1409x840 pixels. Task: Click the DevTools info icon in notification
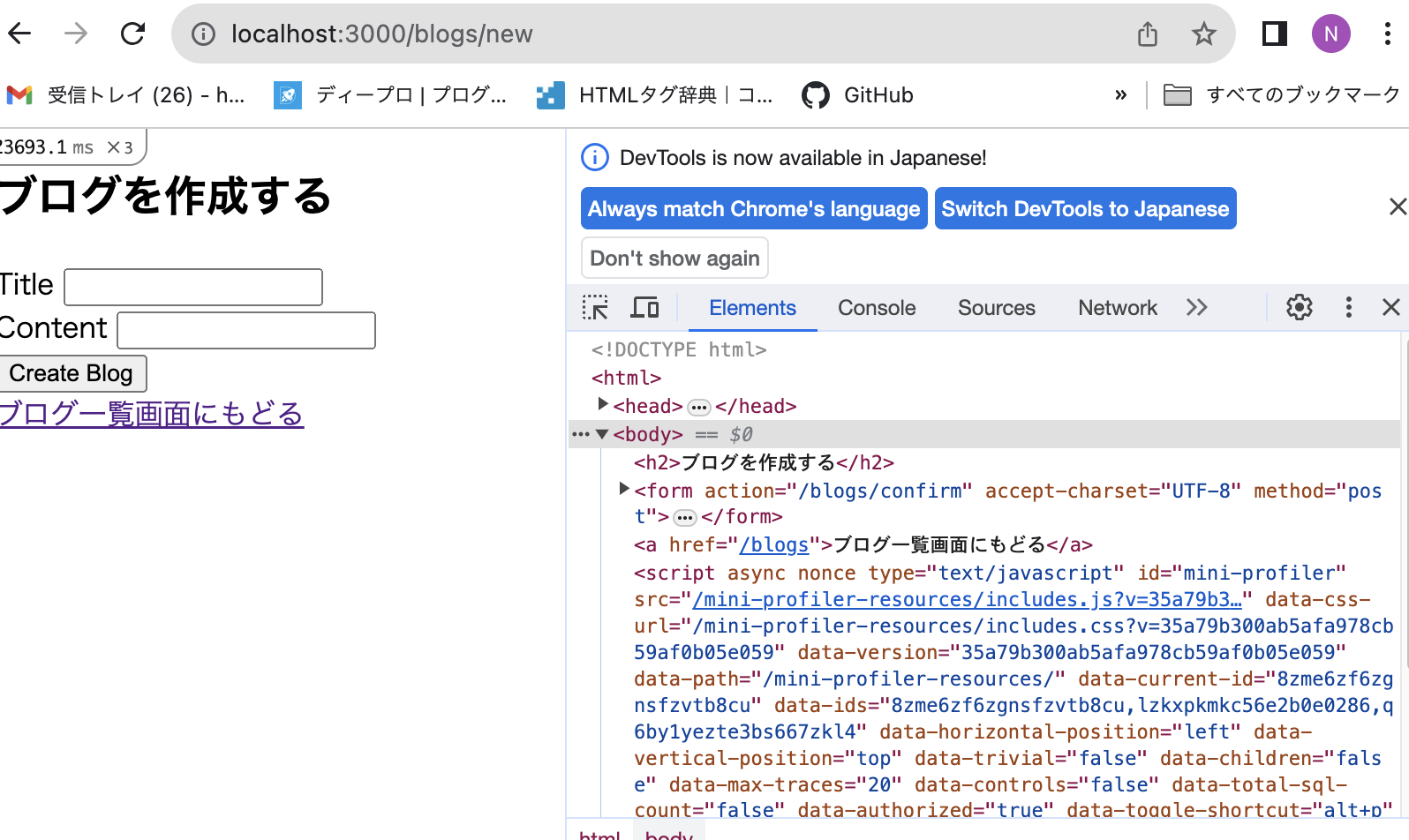pos(595,158)
